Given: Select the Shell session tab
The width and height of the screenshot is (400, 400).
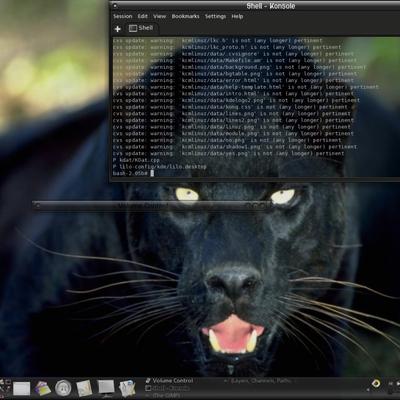Looking at the screenshot, I should (x=141, y=28).
